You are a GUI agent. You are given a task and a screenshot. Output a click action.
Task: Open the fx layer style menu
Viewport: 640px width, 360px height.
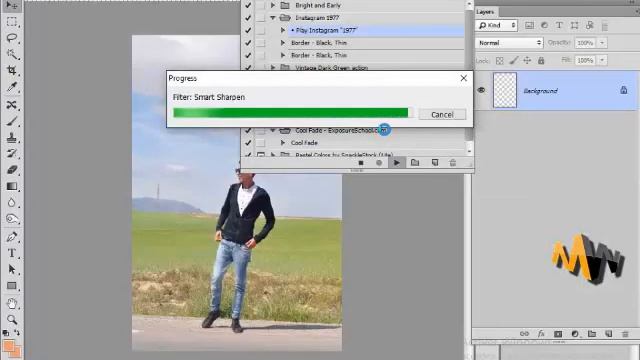click(541, 334)
